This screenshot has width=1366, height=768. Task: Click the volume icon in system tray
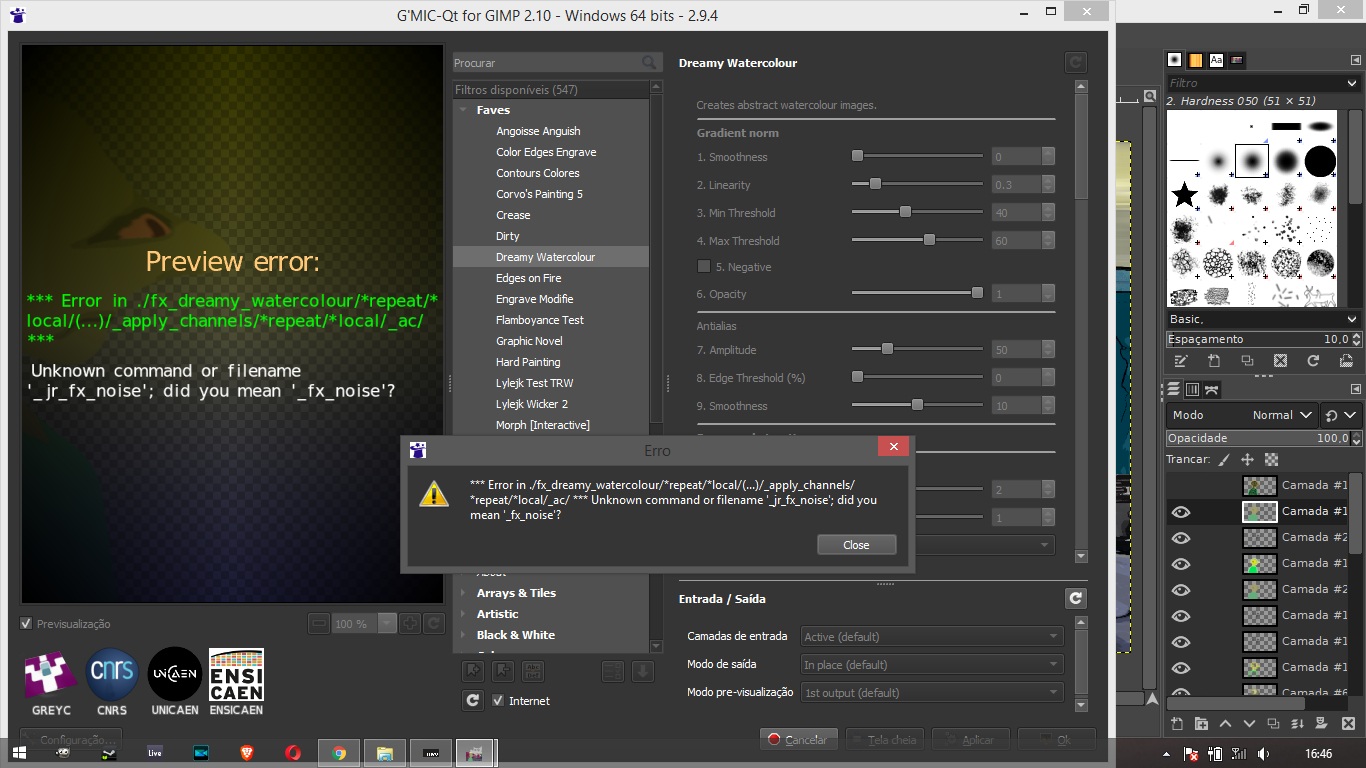pyautogui.click(x=1263, y=753)
